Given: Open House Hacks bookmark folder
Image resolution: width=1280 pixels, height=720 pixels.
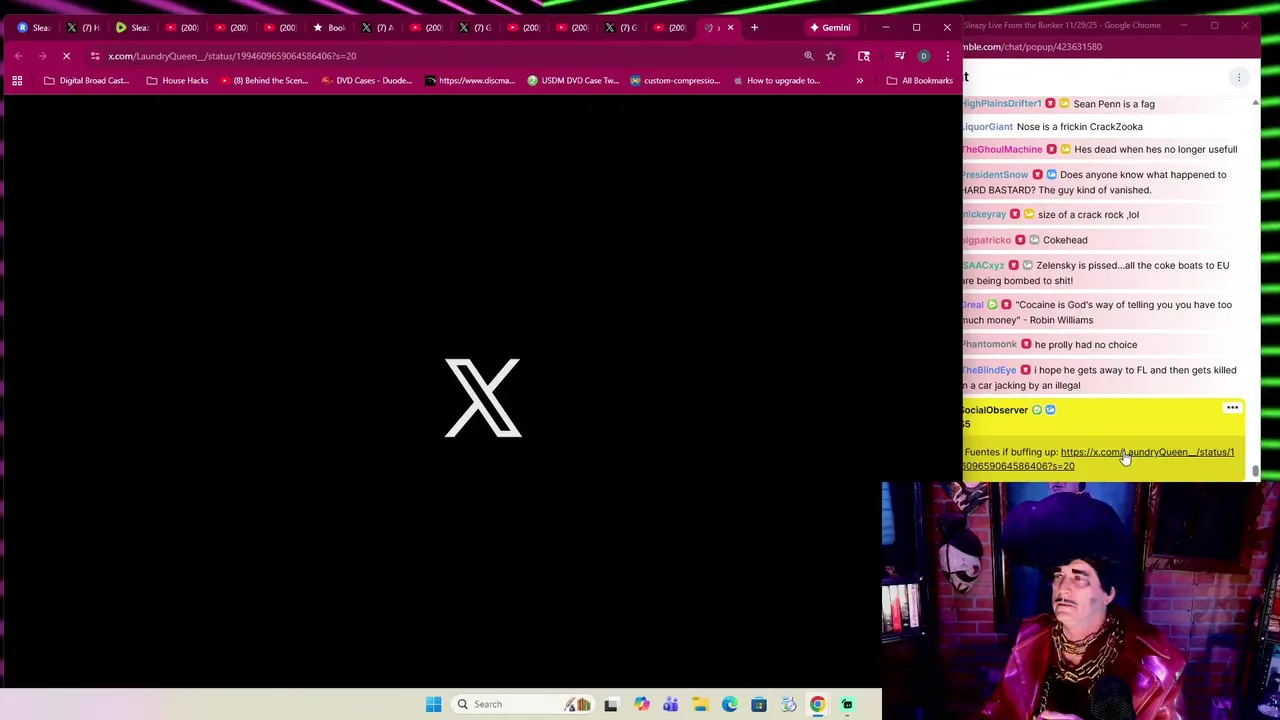Looking at the screenshot, I should coord(177,80).
